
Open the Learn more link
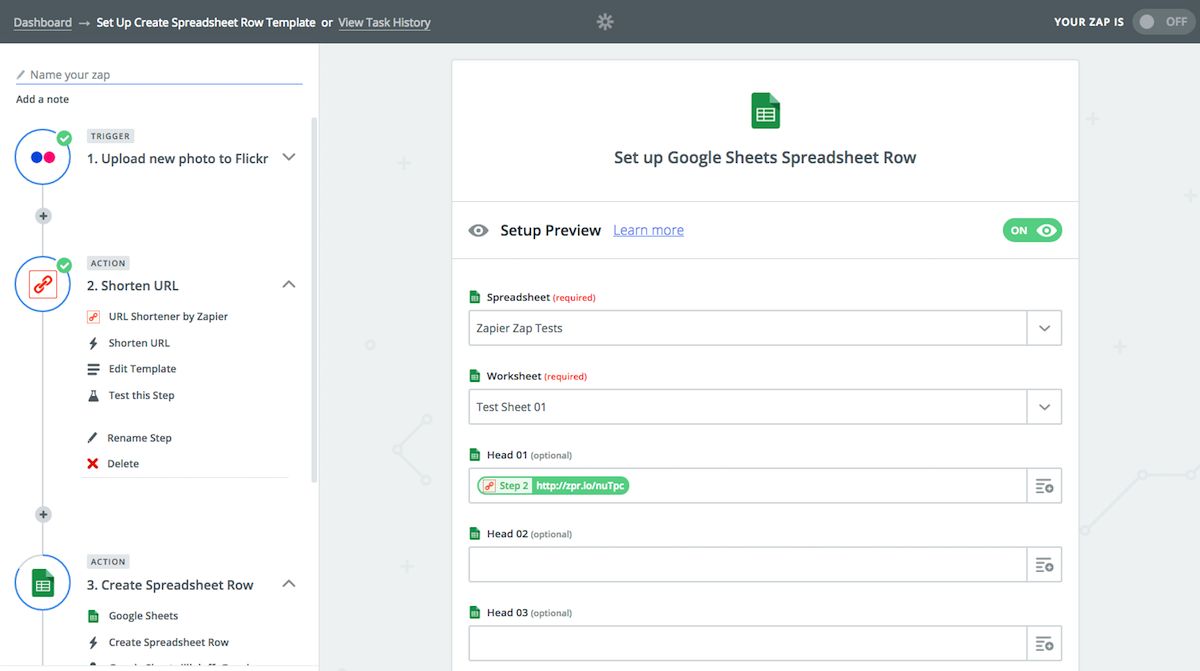pos(648,230)
